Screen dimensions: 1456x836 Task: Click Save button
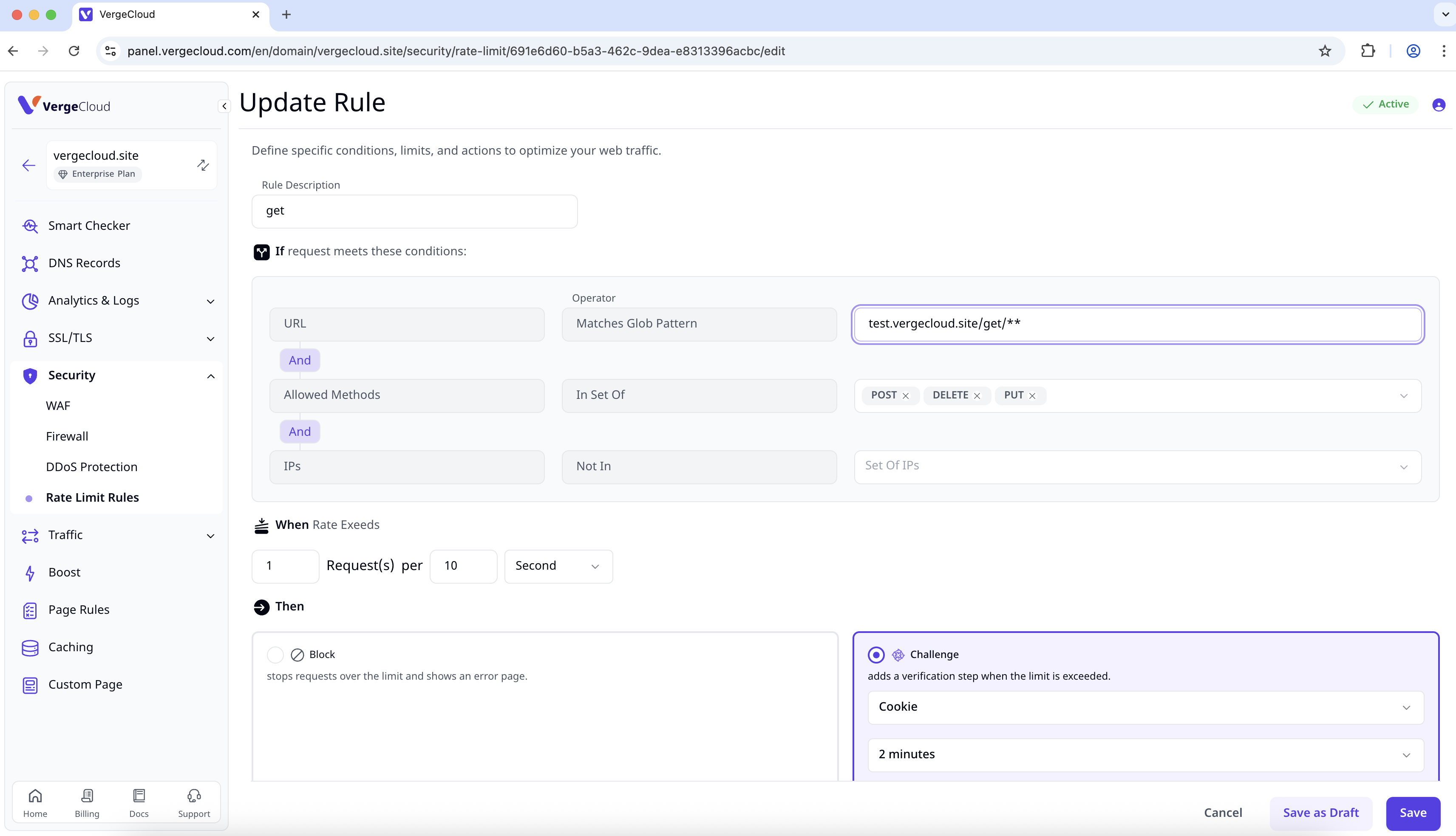[x=1413, y=813]
